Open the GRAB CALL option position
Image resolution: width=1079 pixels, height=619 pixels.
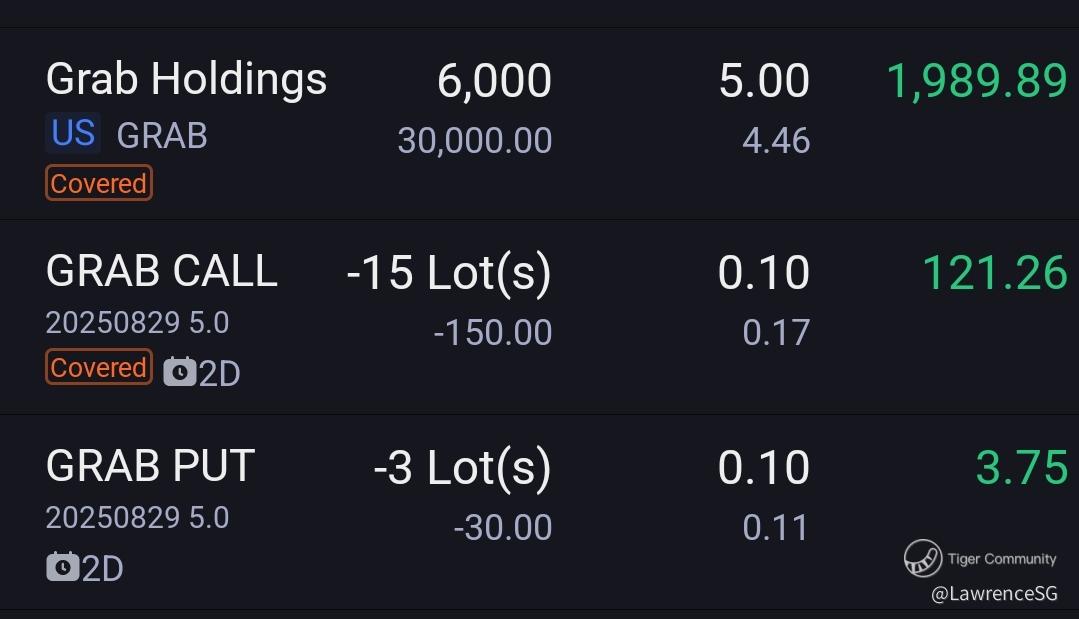[540, 318]
